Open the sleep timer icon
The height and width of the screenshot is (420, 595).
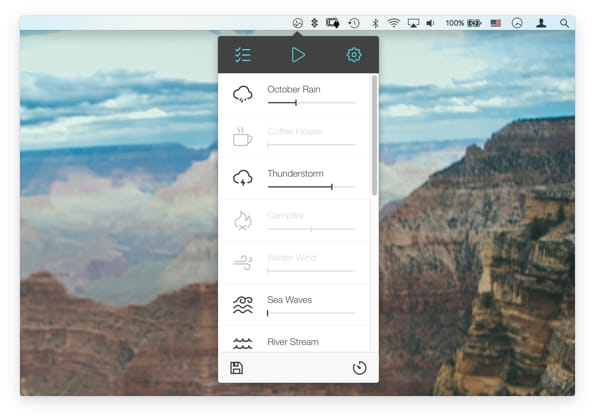[x=359, y=368]
